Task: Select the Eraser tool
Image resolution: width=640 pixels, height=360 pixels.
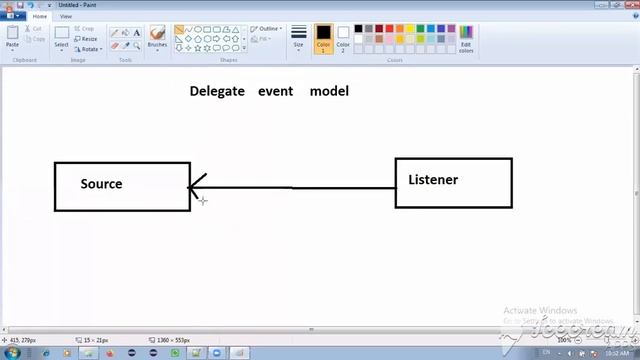Action: coord(115,46)
